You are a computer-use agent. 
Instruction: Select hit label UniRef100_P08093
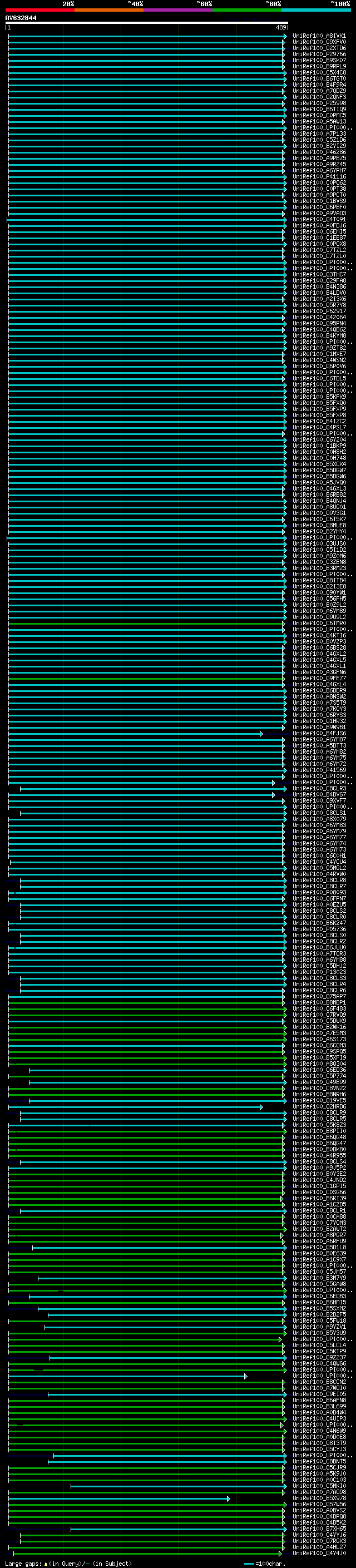(319, 892)
